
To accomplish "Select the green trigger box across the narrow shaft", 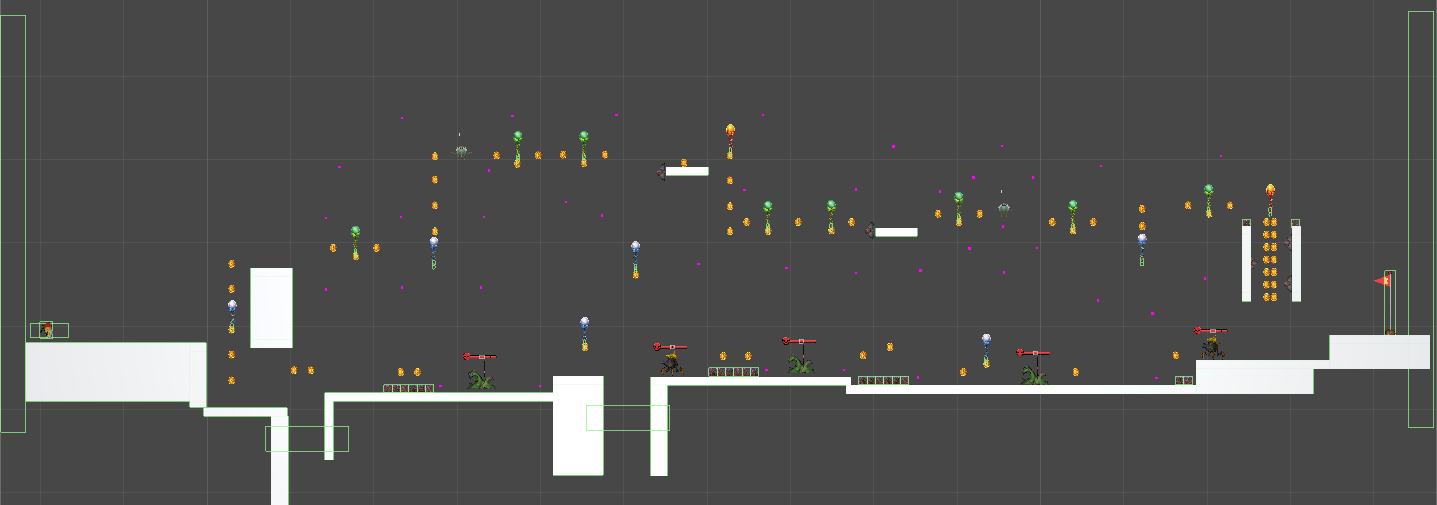I will click(307, 438).
